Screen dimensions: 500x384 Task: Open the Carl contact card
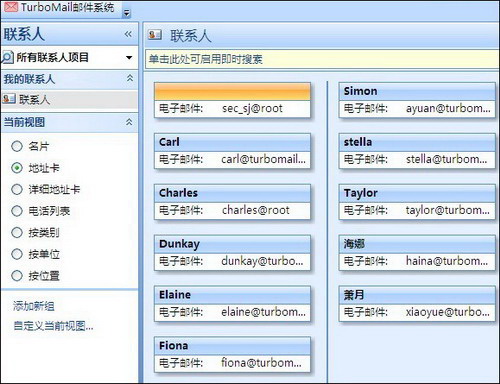[232, 151]
